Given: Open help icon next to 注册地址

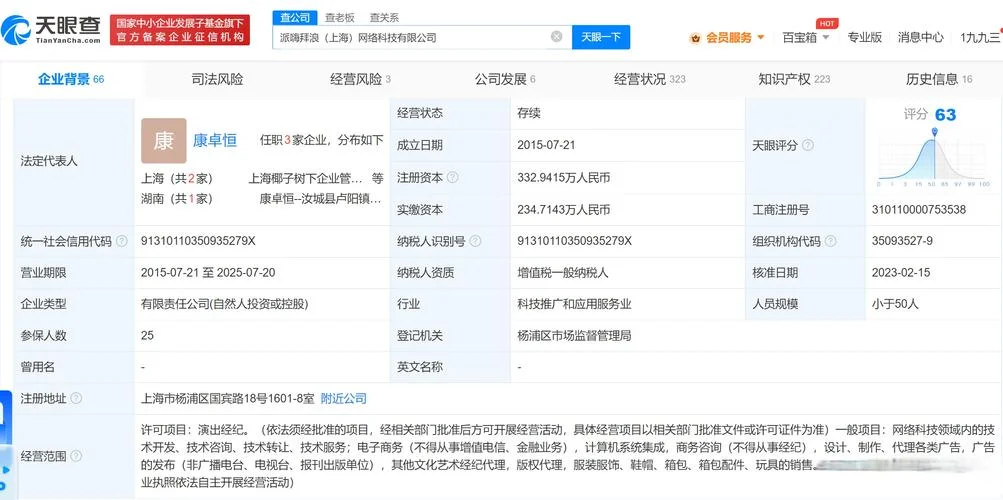Looking at the screenshot, I should pos(75,398).
